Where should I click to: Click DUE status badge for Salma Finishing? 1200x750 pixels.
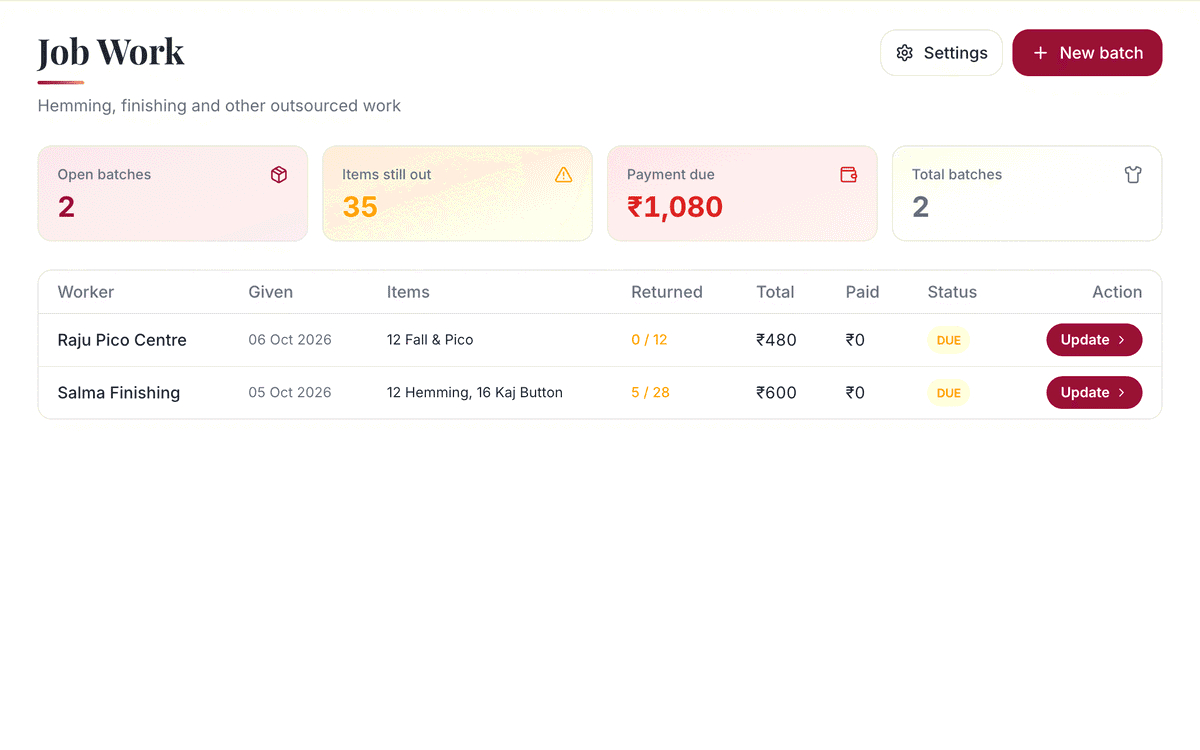tap(949, 393)
